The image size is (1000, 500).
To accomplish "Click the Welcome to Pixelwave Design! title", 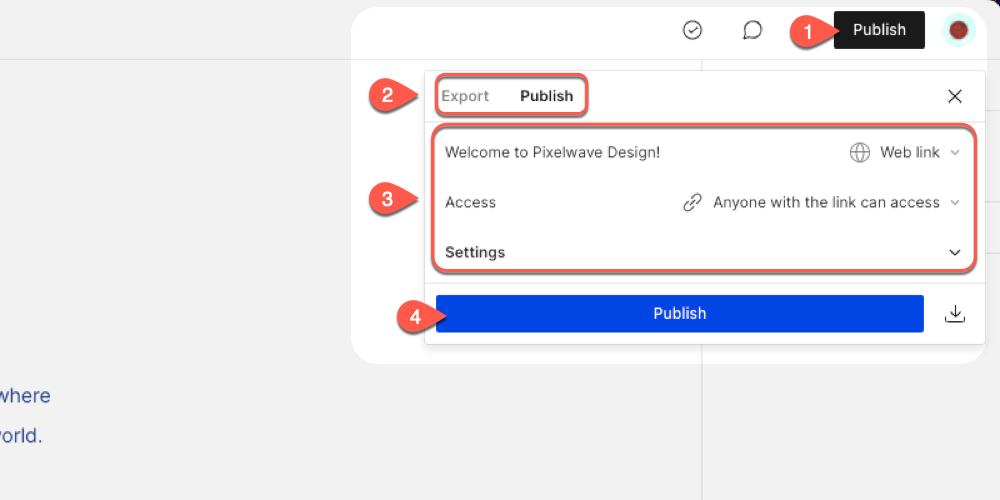I will [x=552, y=152].
